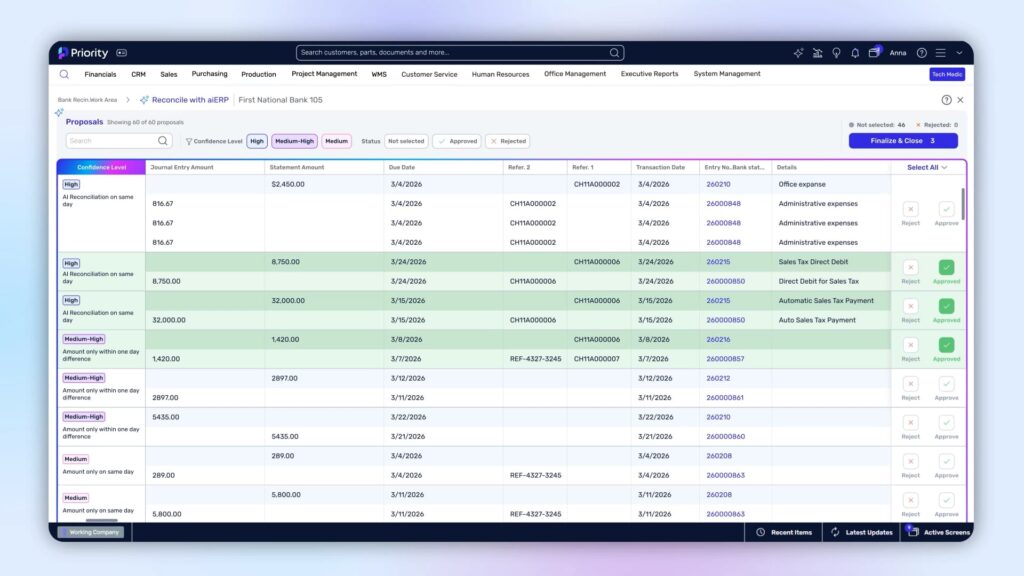1024x576 pixels.
Task: Open the Select All dropdown
Action: [927, 168]
